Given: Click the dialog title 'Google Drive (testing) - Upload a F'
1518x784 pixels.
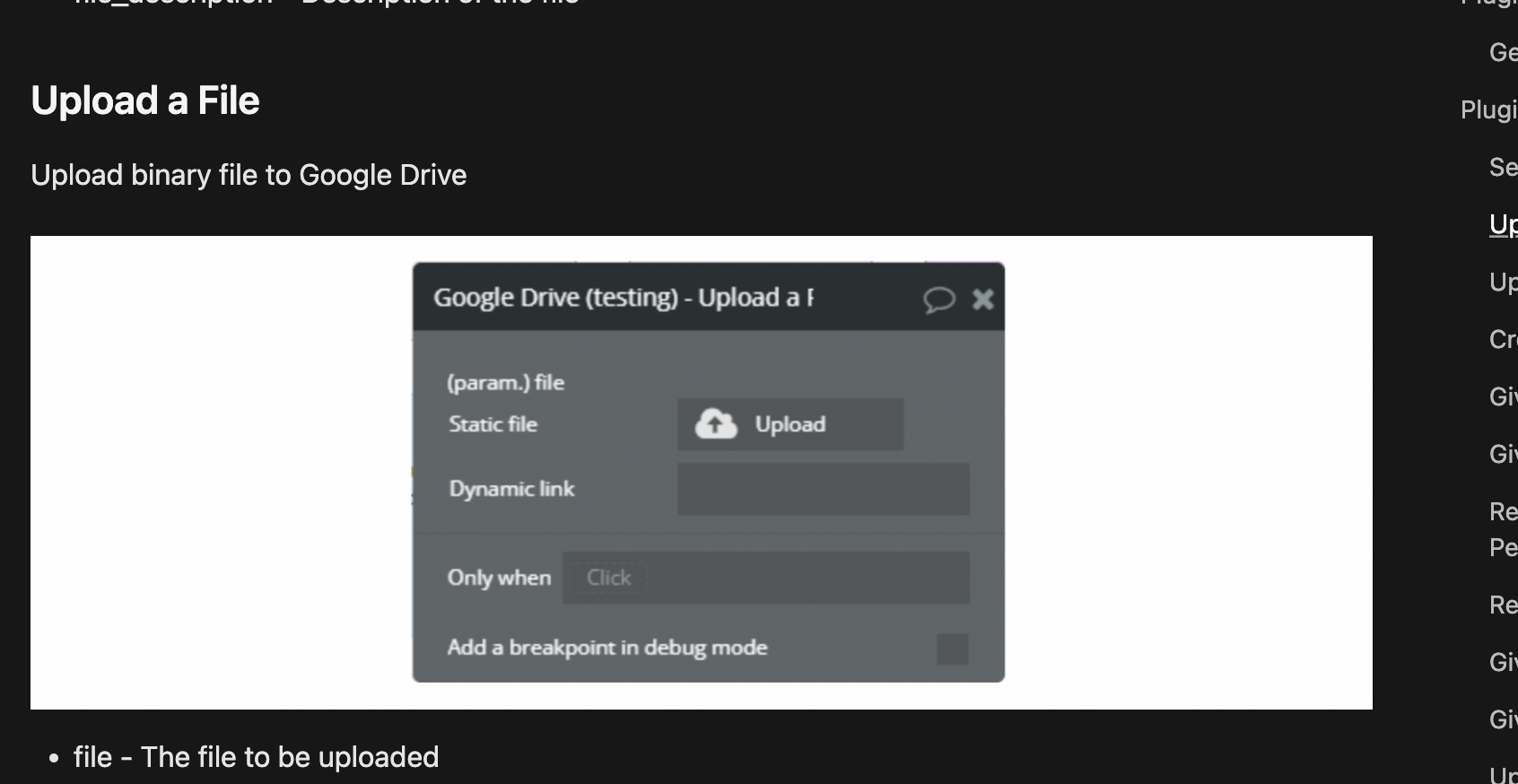Looking at the screenshot, I should (624, 298).
